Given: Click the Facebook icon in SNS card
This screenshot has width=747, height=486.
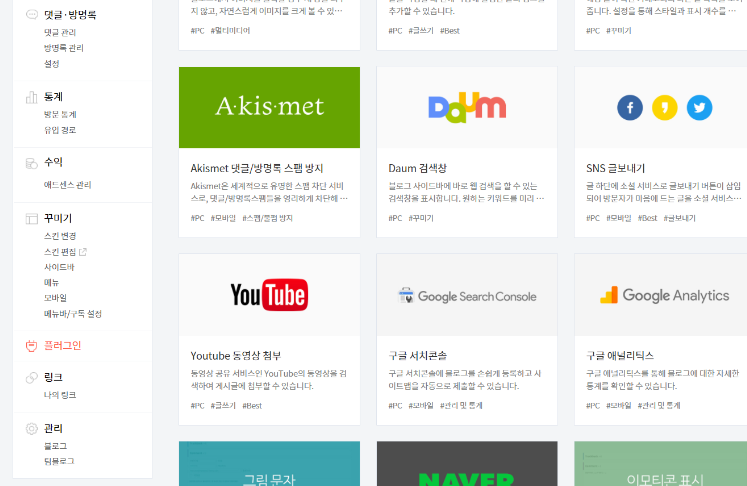Looking at the screenshot, I should coord(630,108).
